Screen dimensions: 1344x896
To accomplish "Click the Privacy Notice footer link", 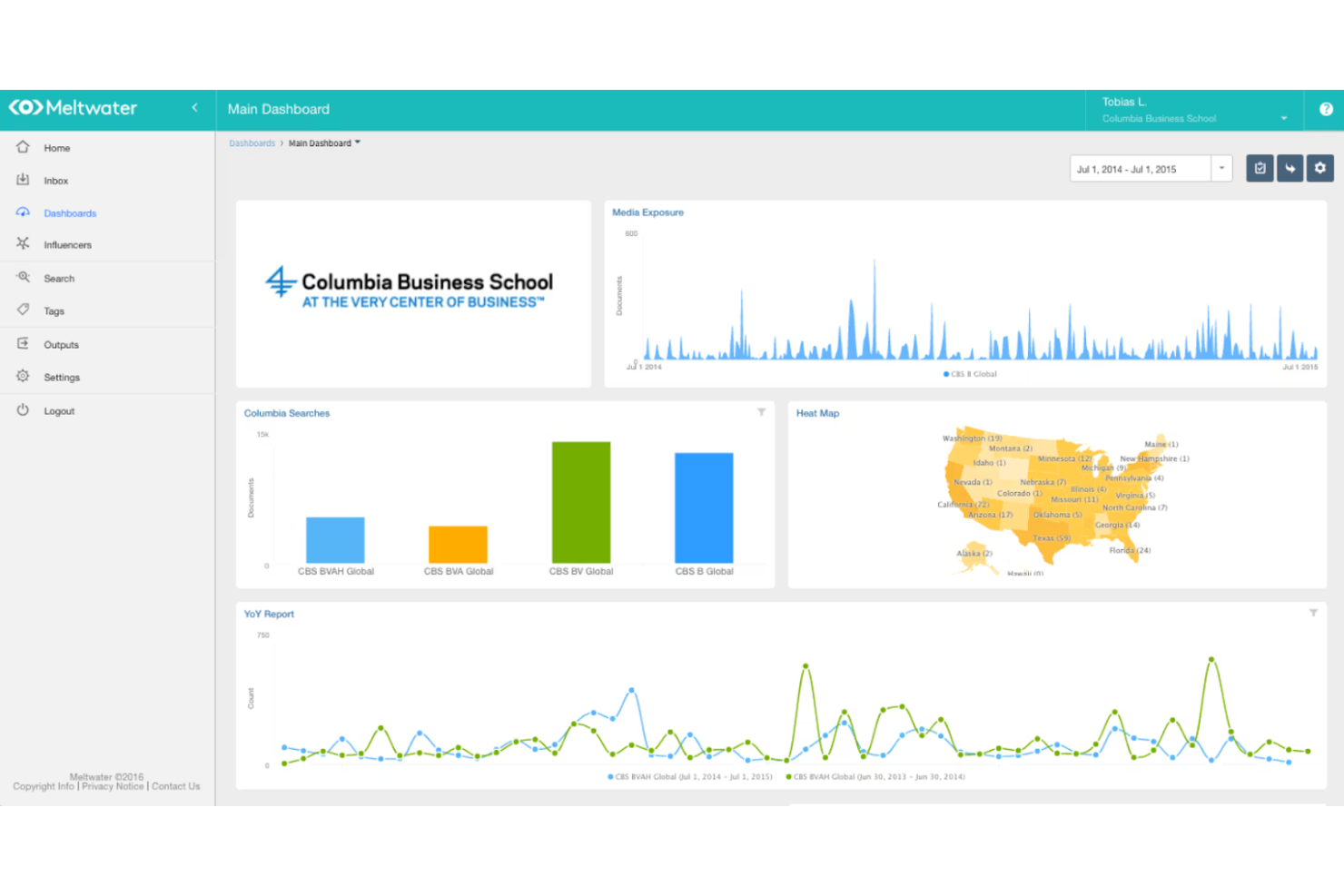I will tap(113, 787).
